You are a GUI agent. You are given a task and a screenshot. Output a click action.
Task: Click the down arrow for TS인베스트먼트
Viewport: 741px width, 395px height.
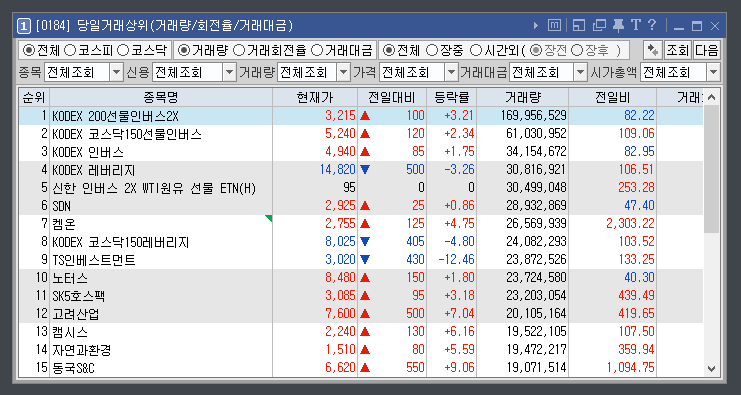[365, 259]
